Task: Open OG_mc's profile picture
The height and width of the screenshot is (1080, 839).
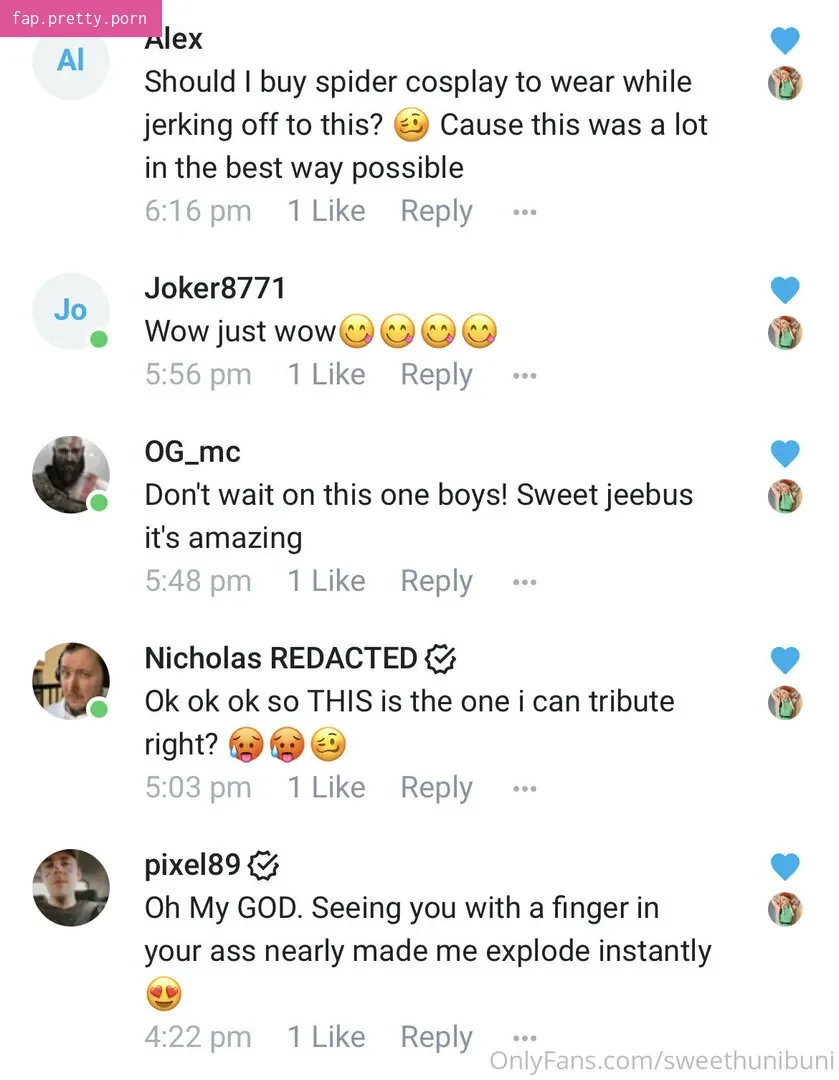Action: (x=71, y=474)
